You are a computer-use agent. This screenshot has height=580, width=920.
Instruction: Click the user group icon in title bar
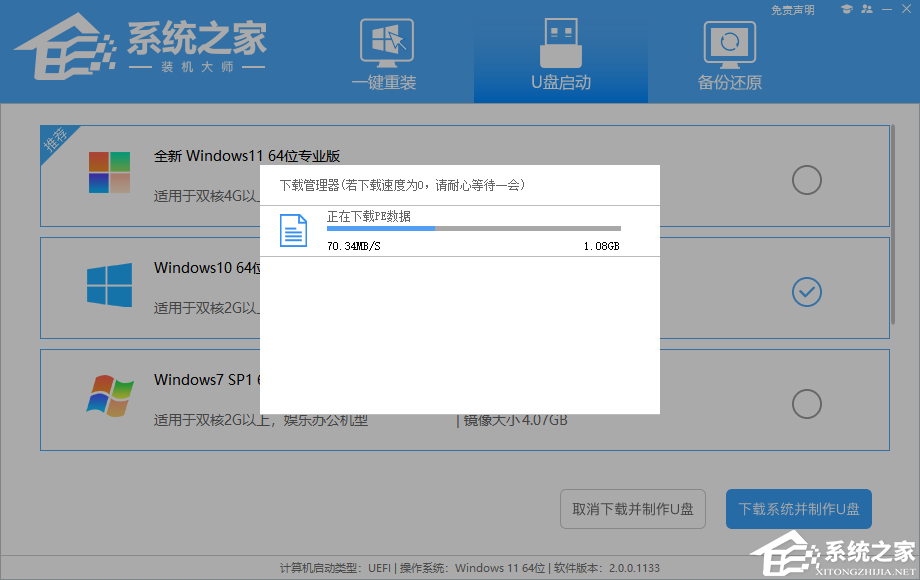(x=866, y=9)
